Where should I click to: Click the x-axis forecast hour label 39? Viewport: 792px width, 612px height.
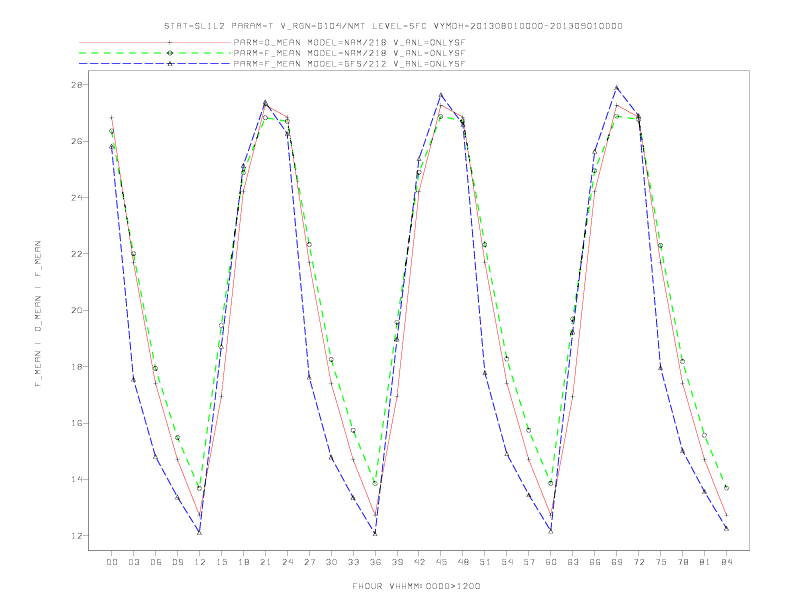(x=397, y=562)
